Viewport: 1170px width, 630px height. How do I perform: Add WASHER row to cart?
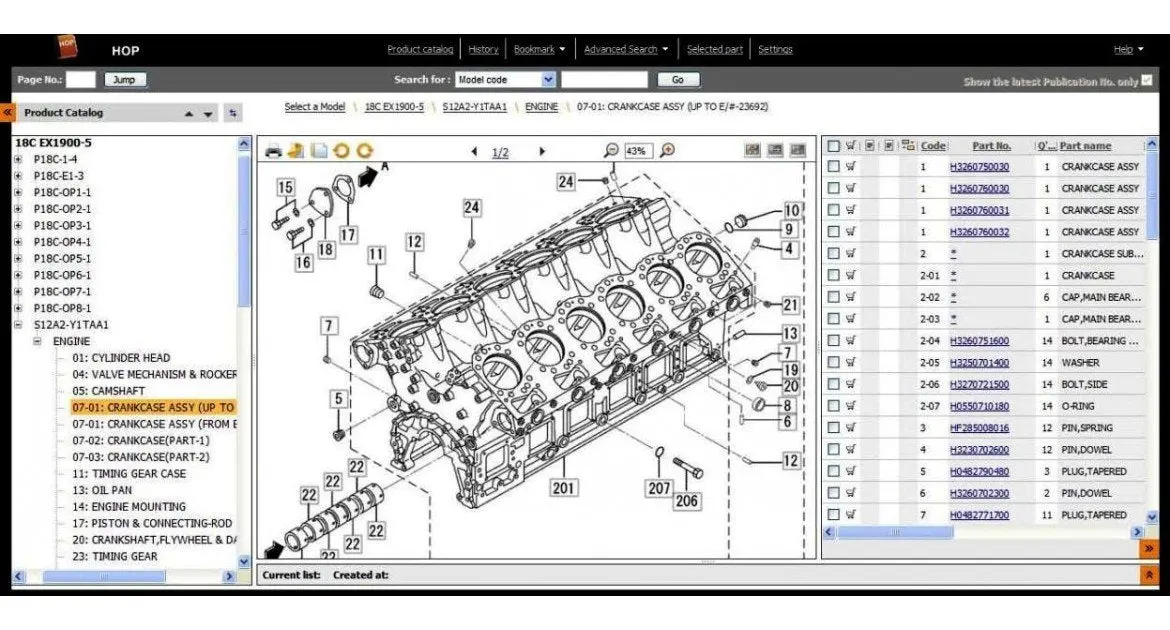point(851,362)
